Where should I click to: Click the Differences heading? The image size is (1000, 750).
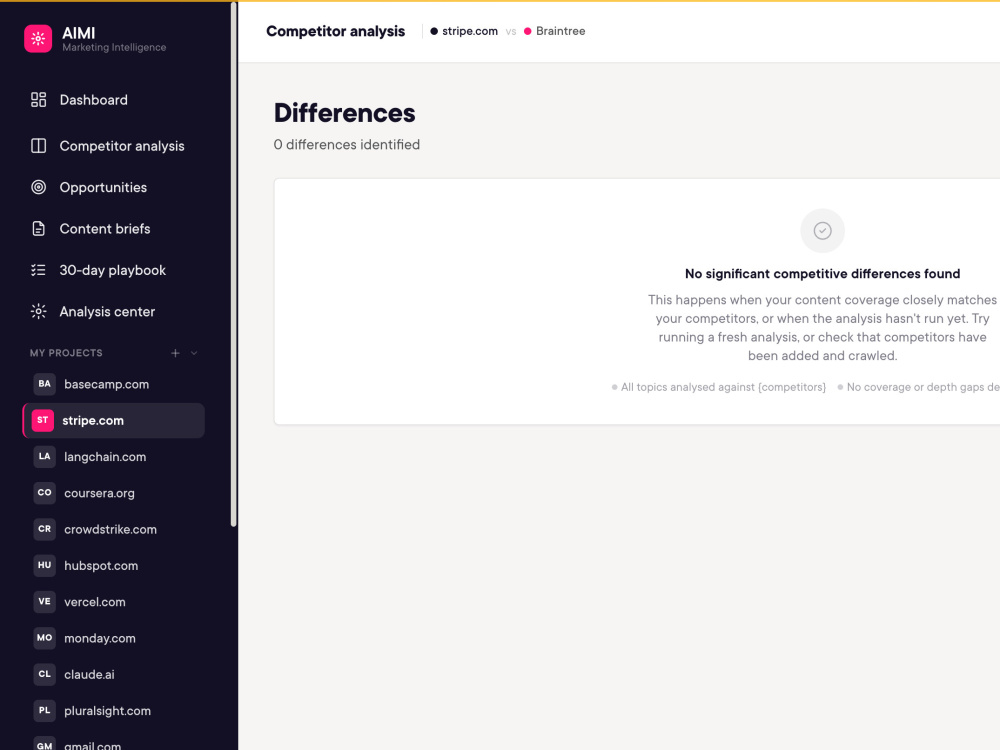click(x=344, y=114)
